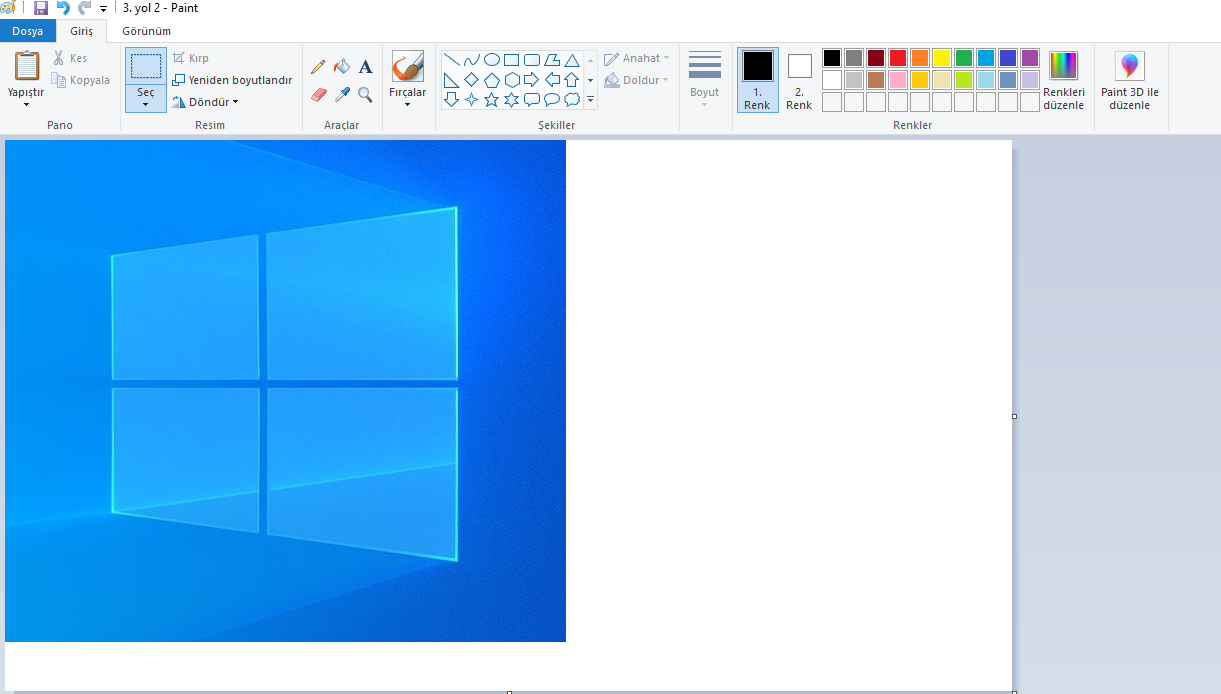1221x694 pixels.
Task: Choose the orange color swatch
Action: click(920, 58)
